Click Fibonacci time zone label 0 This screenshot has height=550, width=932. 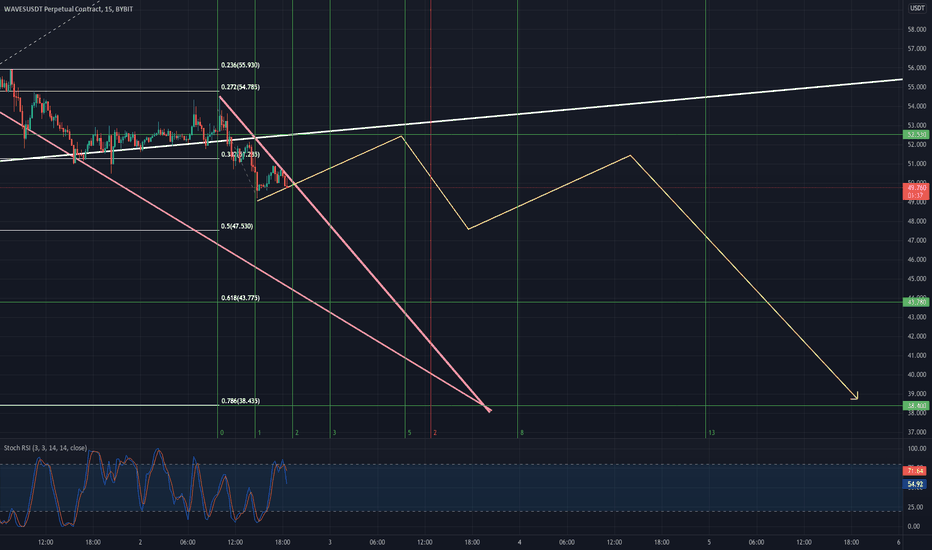click(222, 433)
